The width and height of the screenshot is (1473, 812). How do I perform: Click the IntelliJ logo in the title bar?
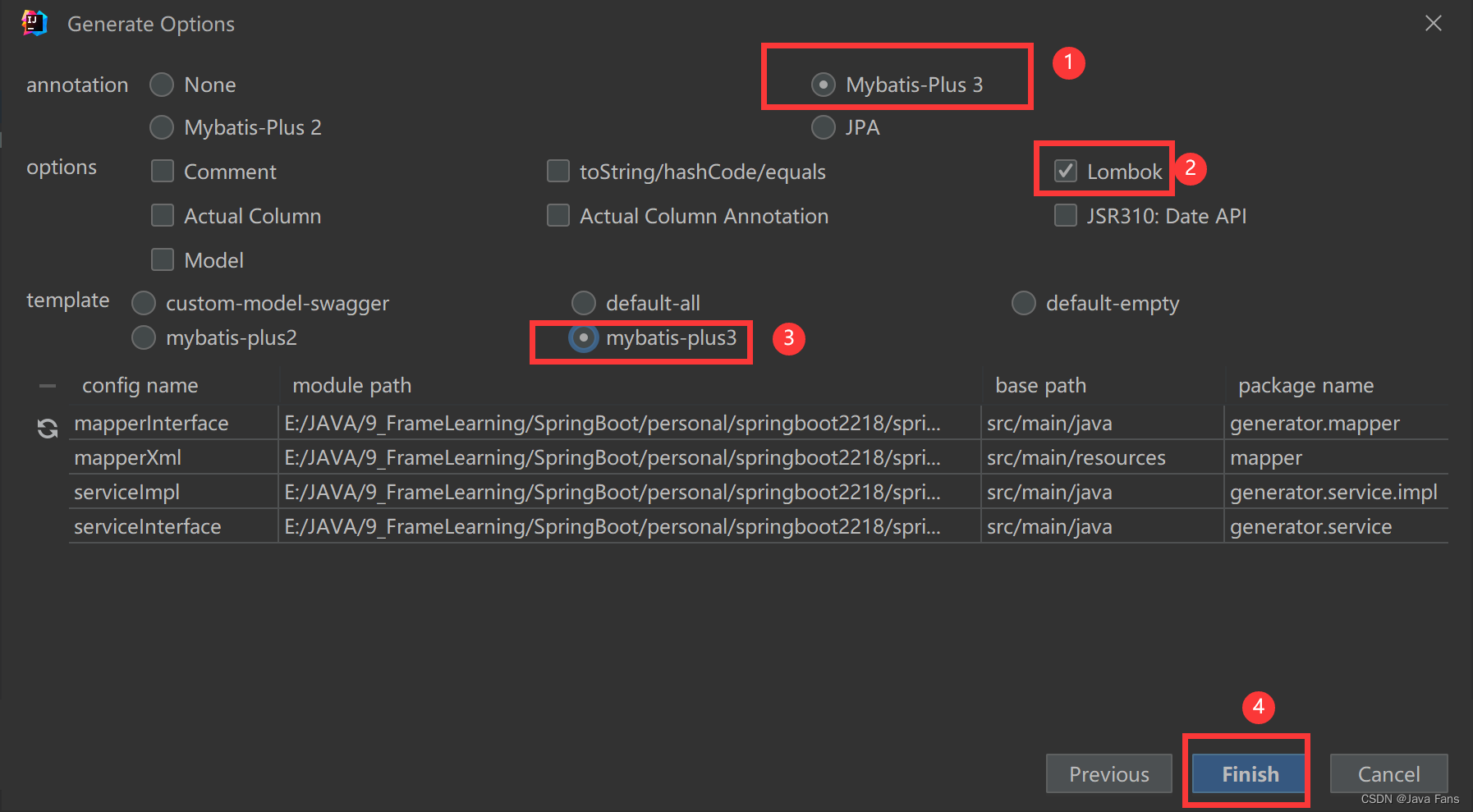coord(34,24)
